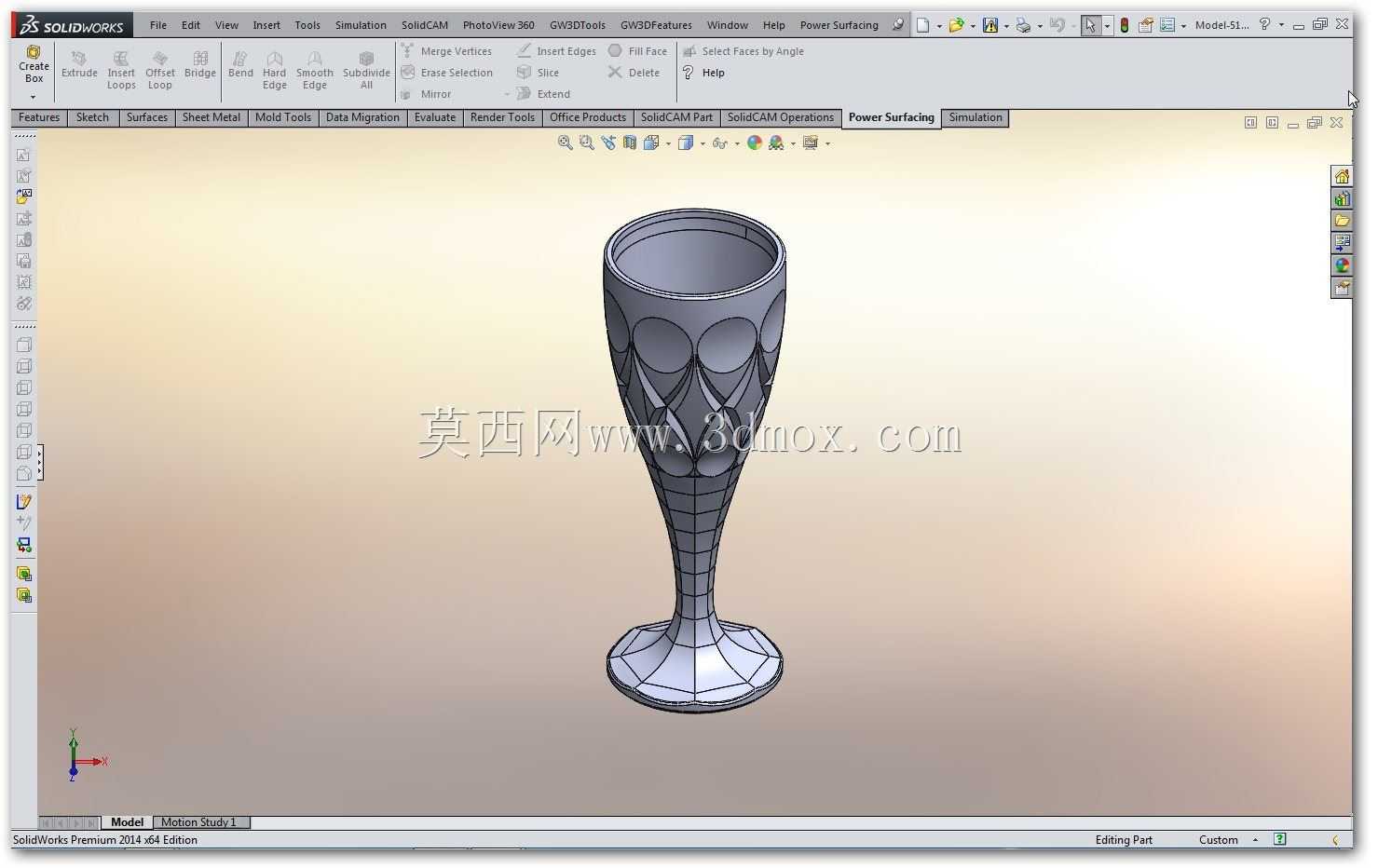Click SolidWorks Resources home icon
Viewport: 1378px width, 868px height.
point(1342,176)
